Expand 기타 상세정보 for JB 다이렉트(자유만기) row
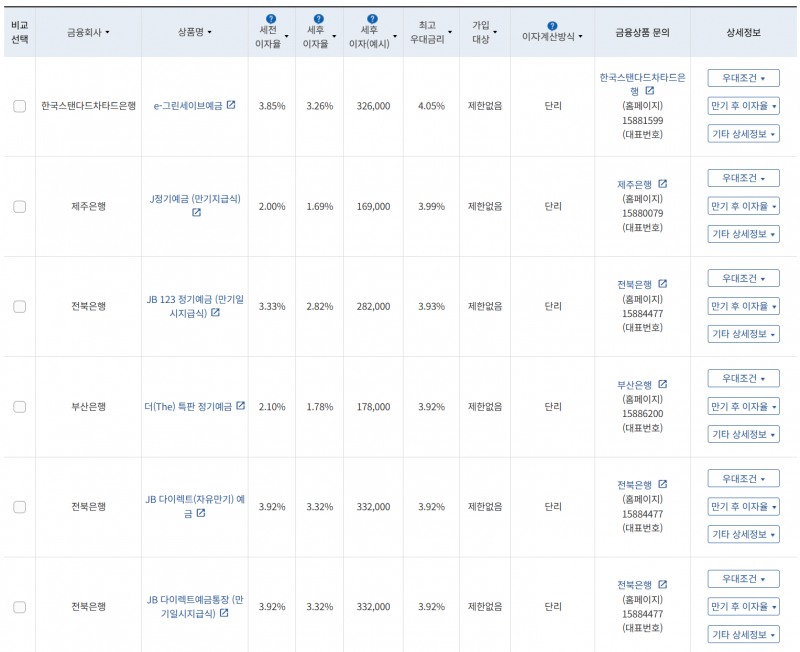The width and height of the screenshot is (800, 652). pos(743,534)
